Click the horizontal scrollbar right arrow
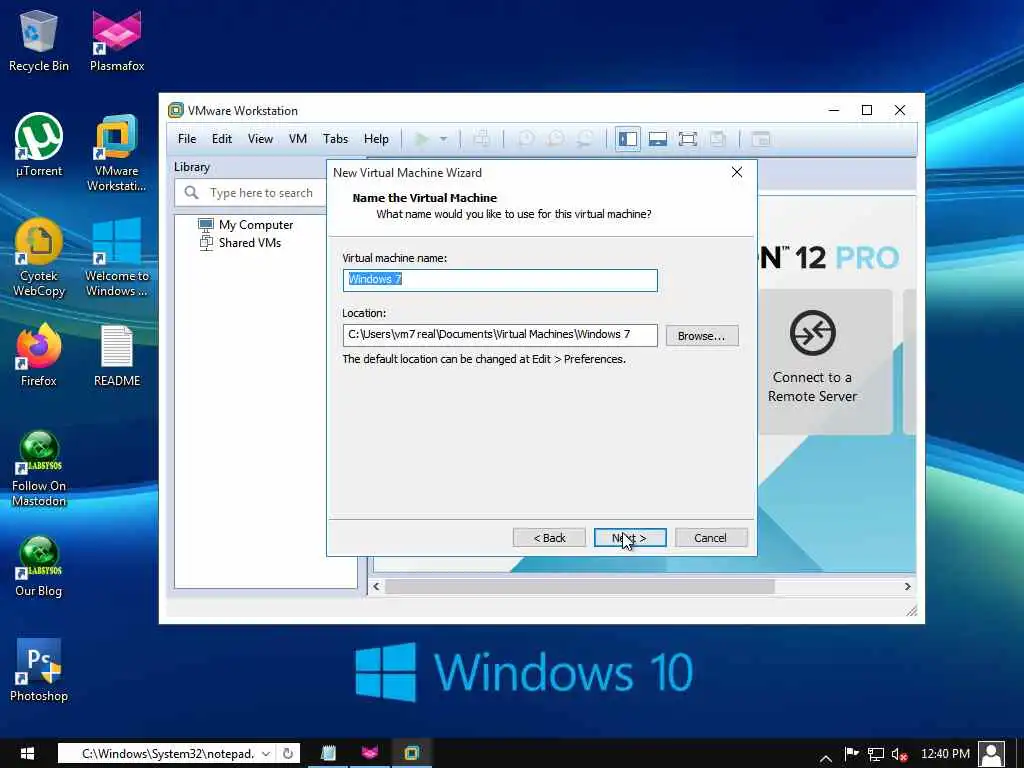The image size is (1024, 768). coord(907,586)
